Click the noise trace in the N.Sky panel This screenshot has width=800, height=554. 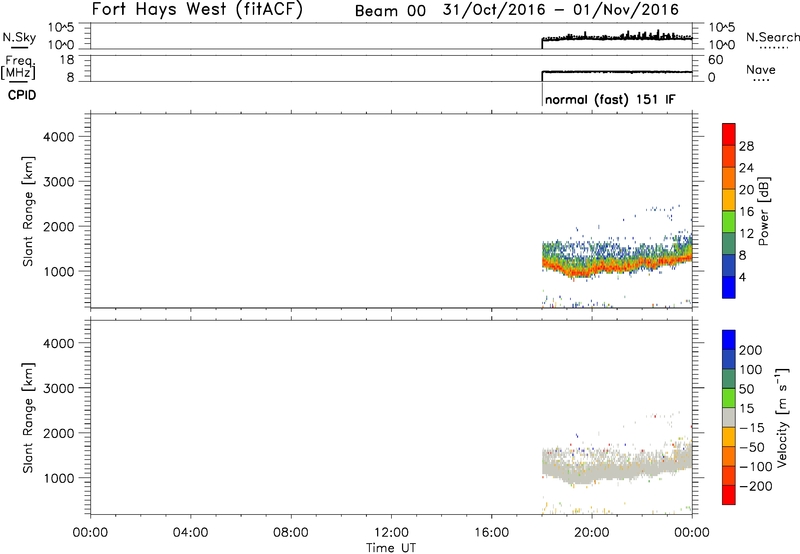tap(616, 38)
